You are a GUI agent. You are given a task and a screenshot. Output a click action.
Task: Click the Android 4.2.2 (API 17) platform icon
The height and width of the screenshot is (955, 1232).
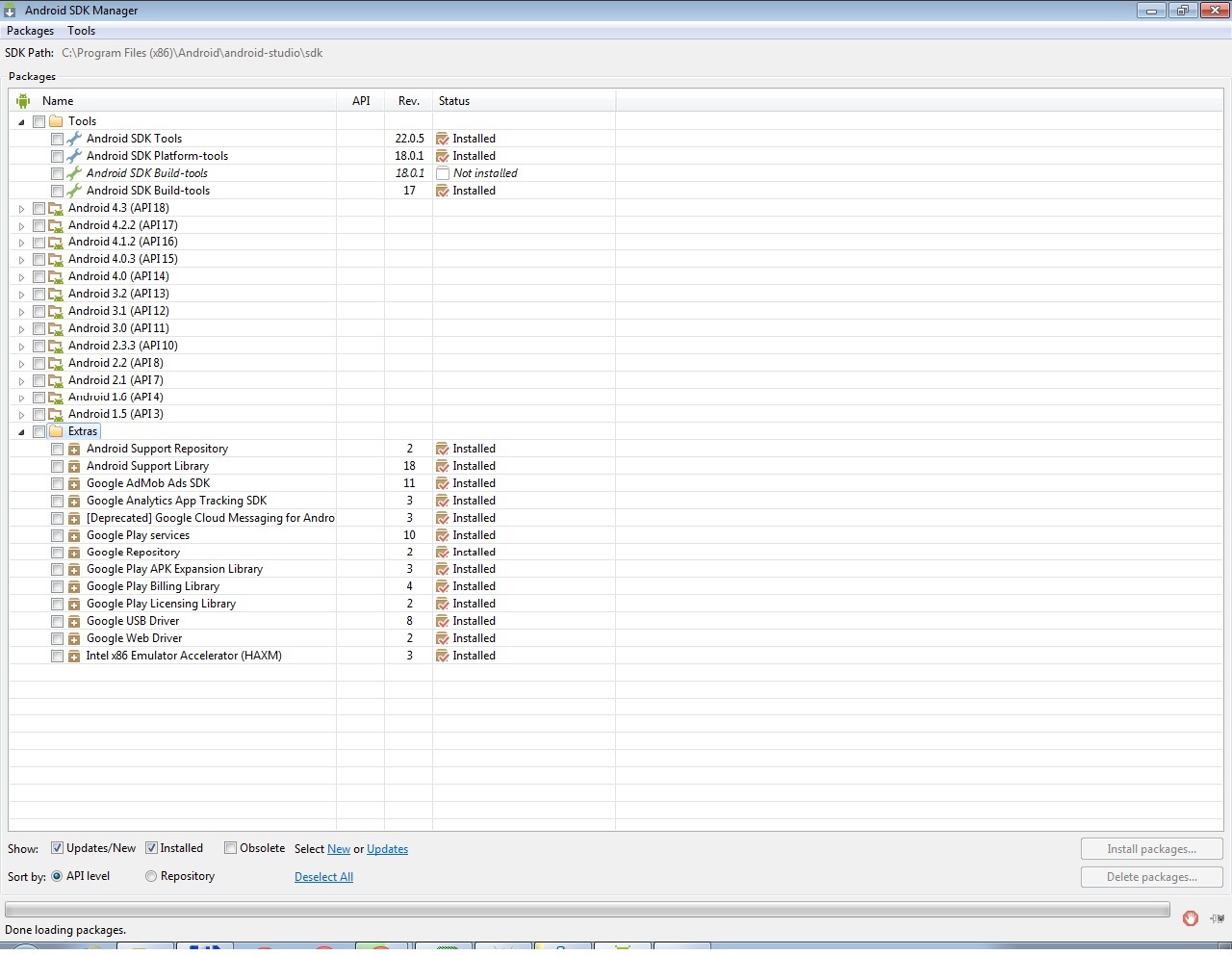pos(56,225)
